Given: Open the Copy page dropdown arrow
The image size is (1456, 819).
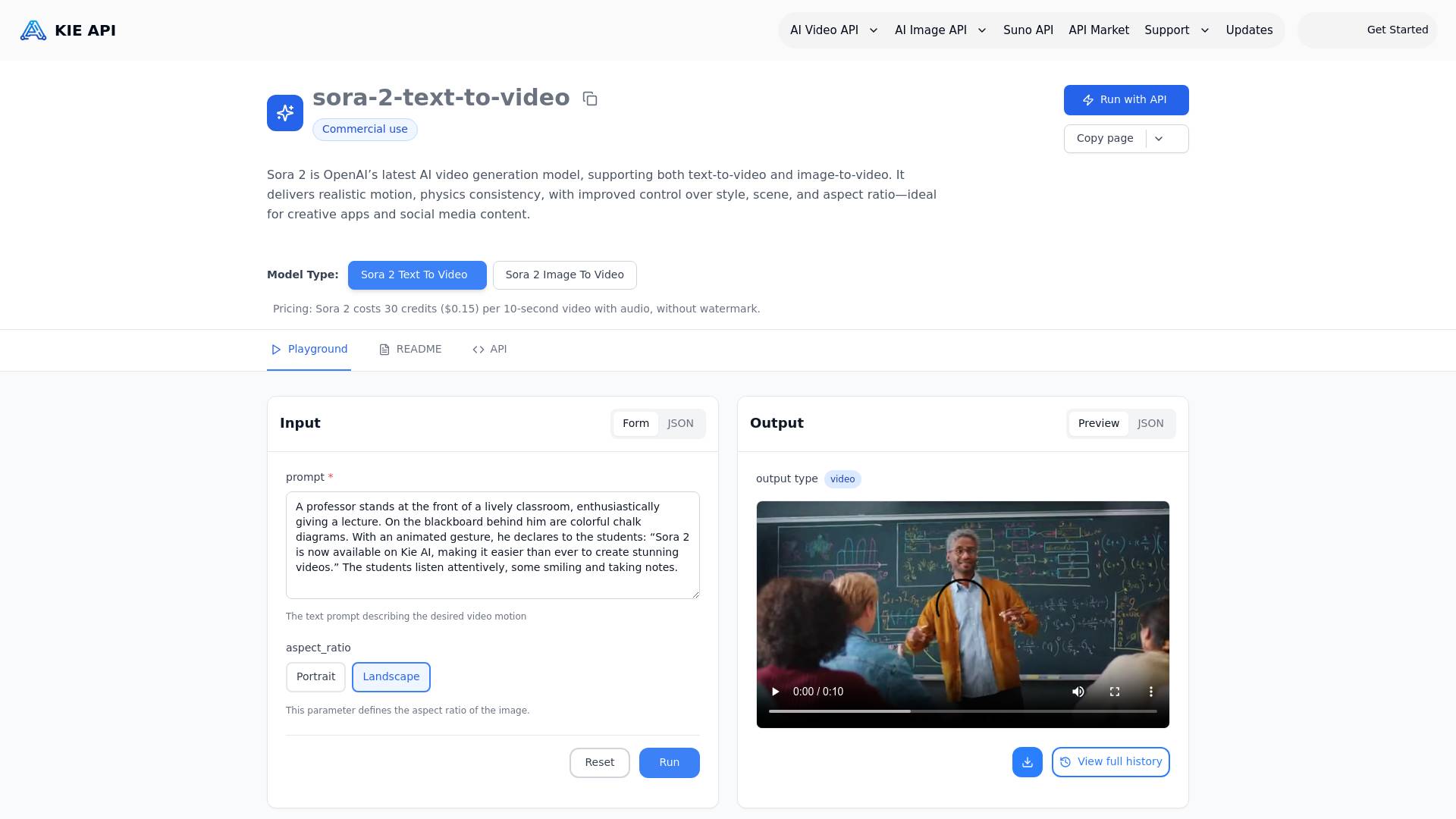Looking at the screenshot, I should tap(1159, 139).
